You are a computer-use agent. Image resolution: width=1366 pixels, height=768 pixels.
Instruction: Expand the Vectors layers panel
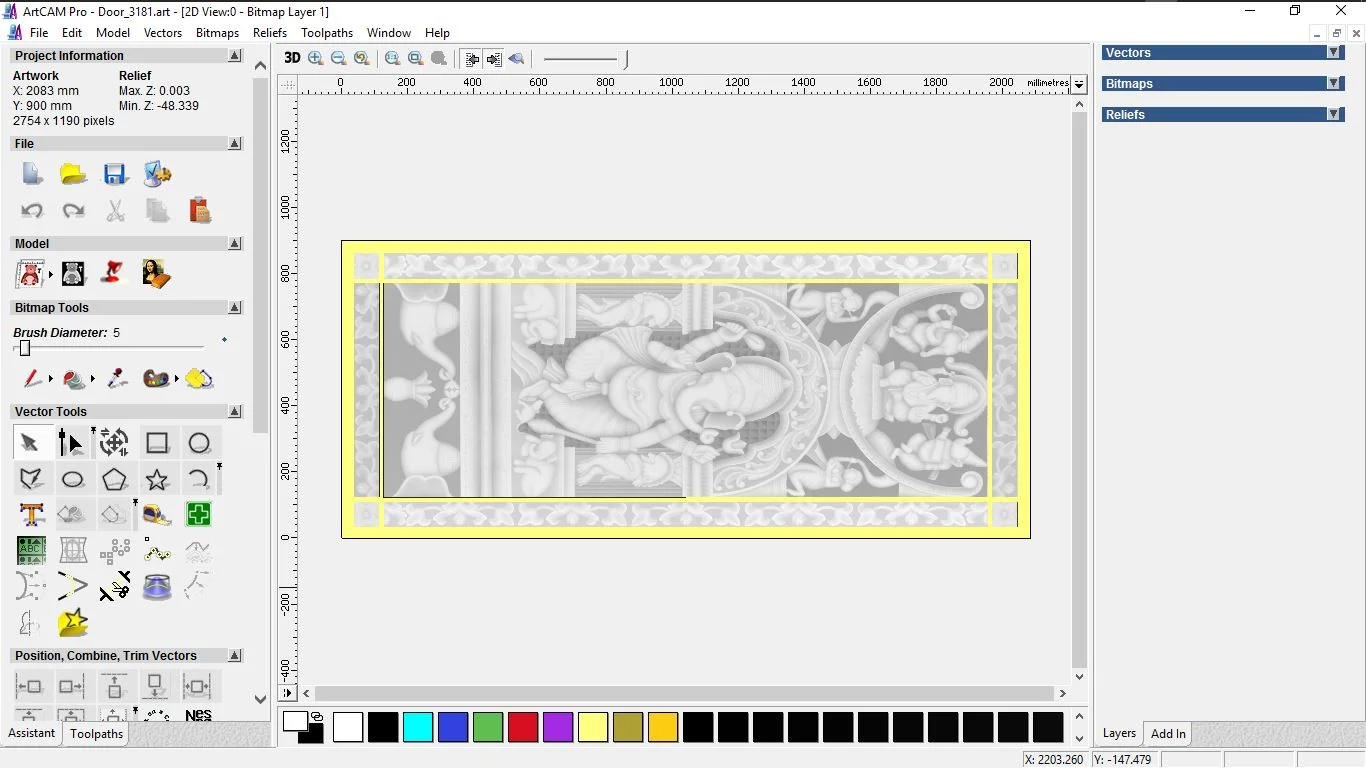pos(1333,53)
